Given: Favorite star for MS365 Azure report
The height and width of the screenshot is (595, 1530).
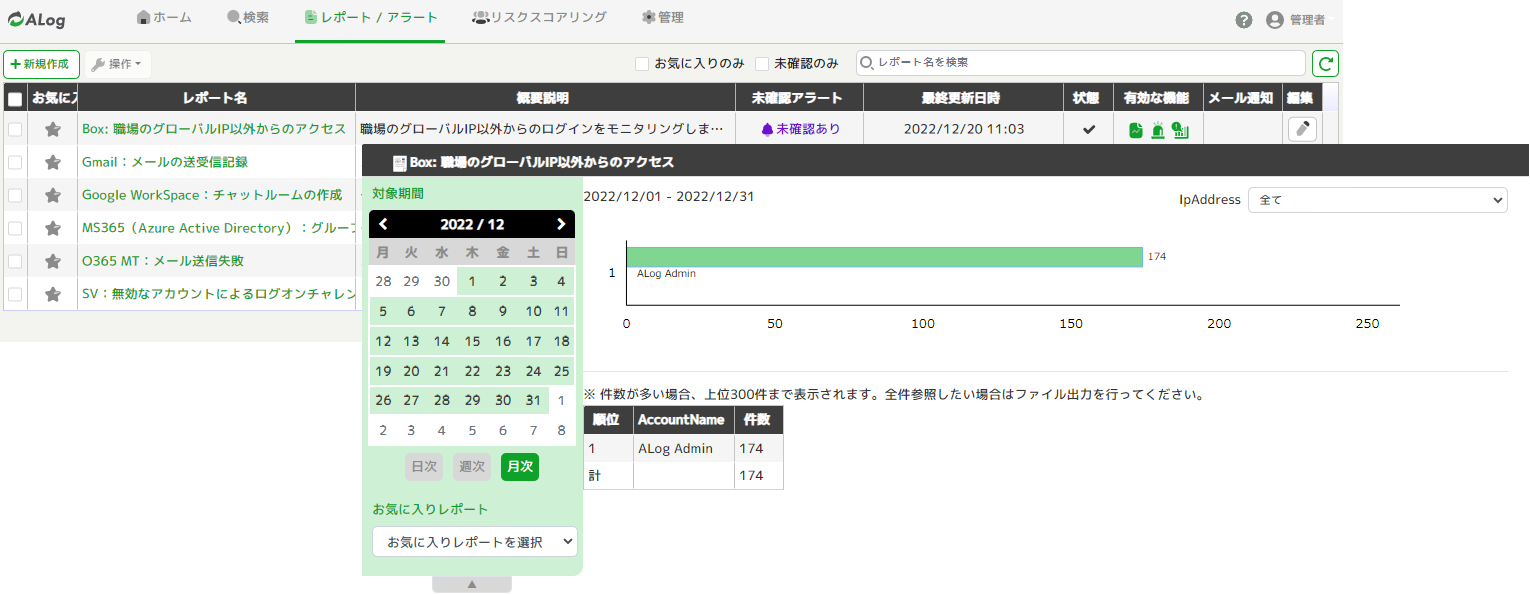Looking at the screenshot, I should pos(53,228).
